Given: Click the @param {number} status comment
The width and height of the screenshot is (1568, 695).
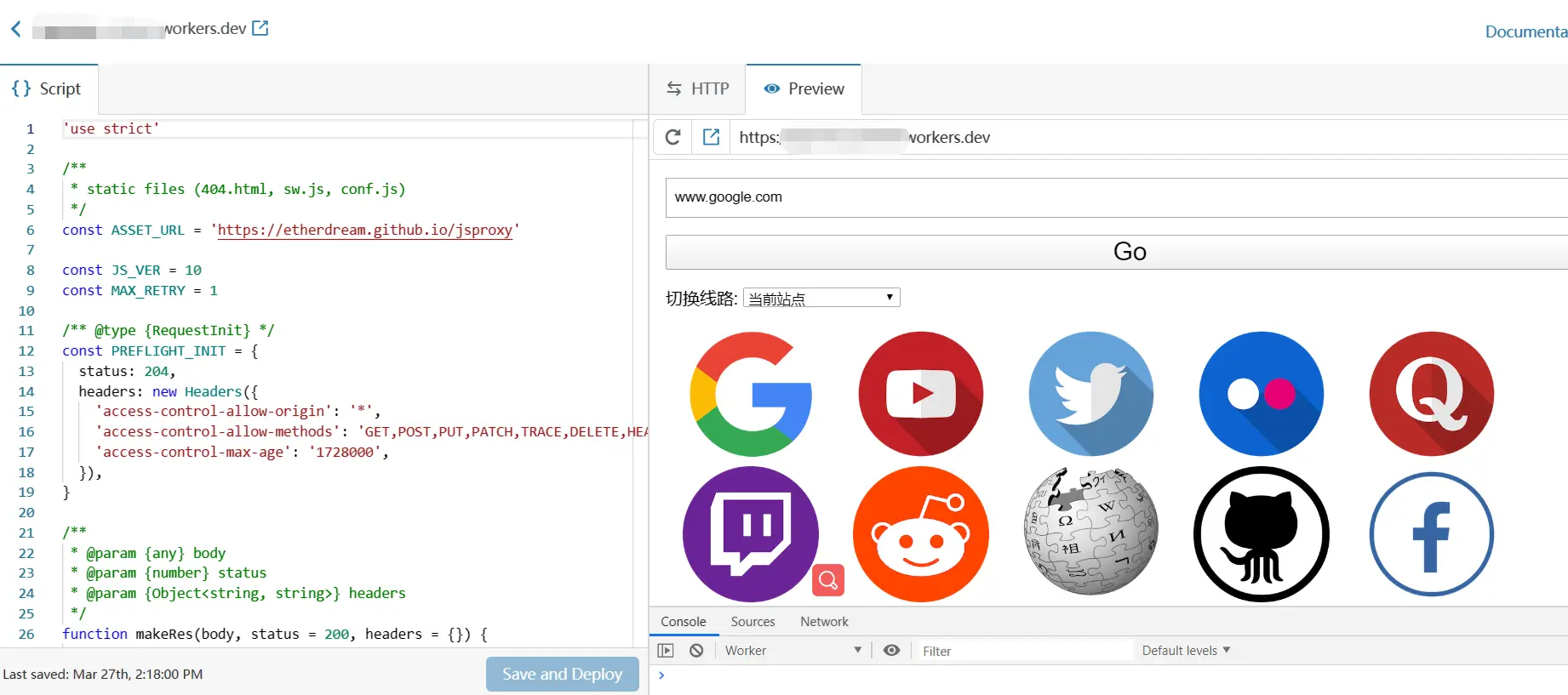Looking at the screenshot, I should tap(168, 573).
